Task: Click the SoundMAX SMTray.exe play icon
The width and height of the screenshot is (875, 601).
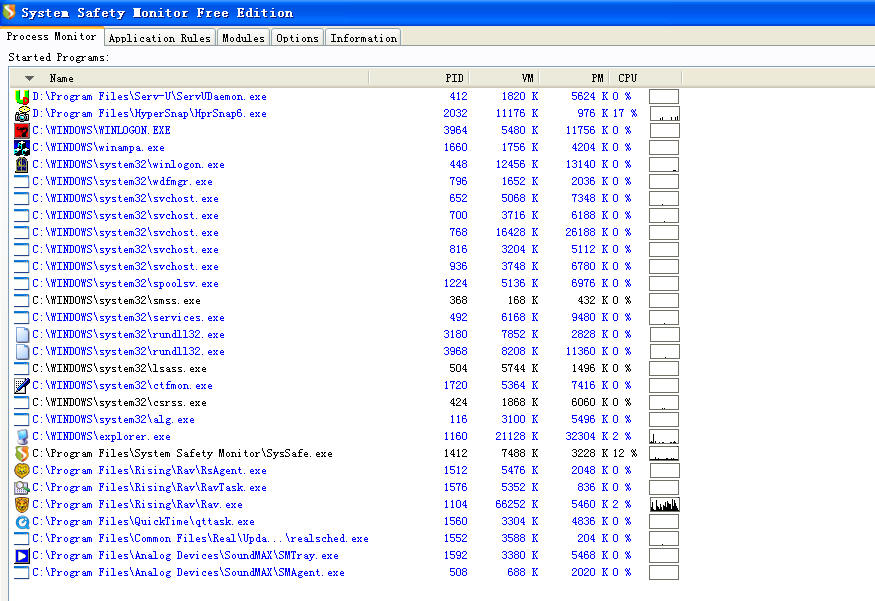Action: (22, 556)
